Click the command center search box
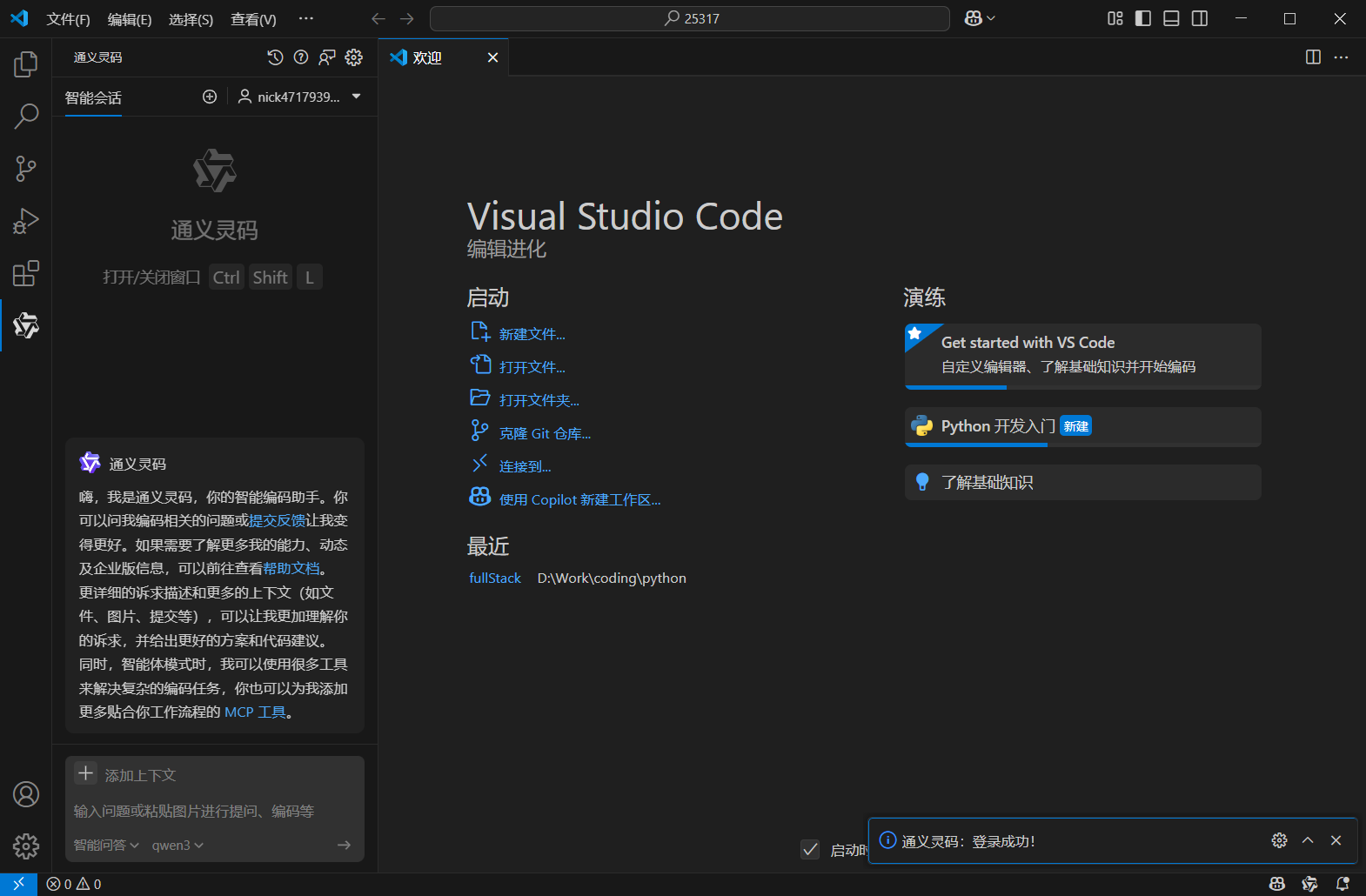The image size is (1366, 896). click(x=689, y=18)
